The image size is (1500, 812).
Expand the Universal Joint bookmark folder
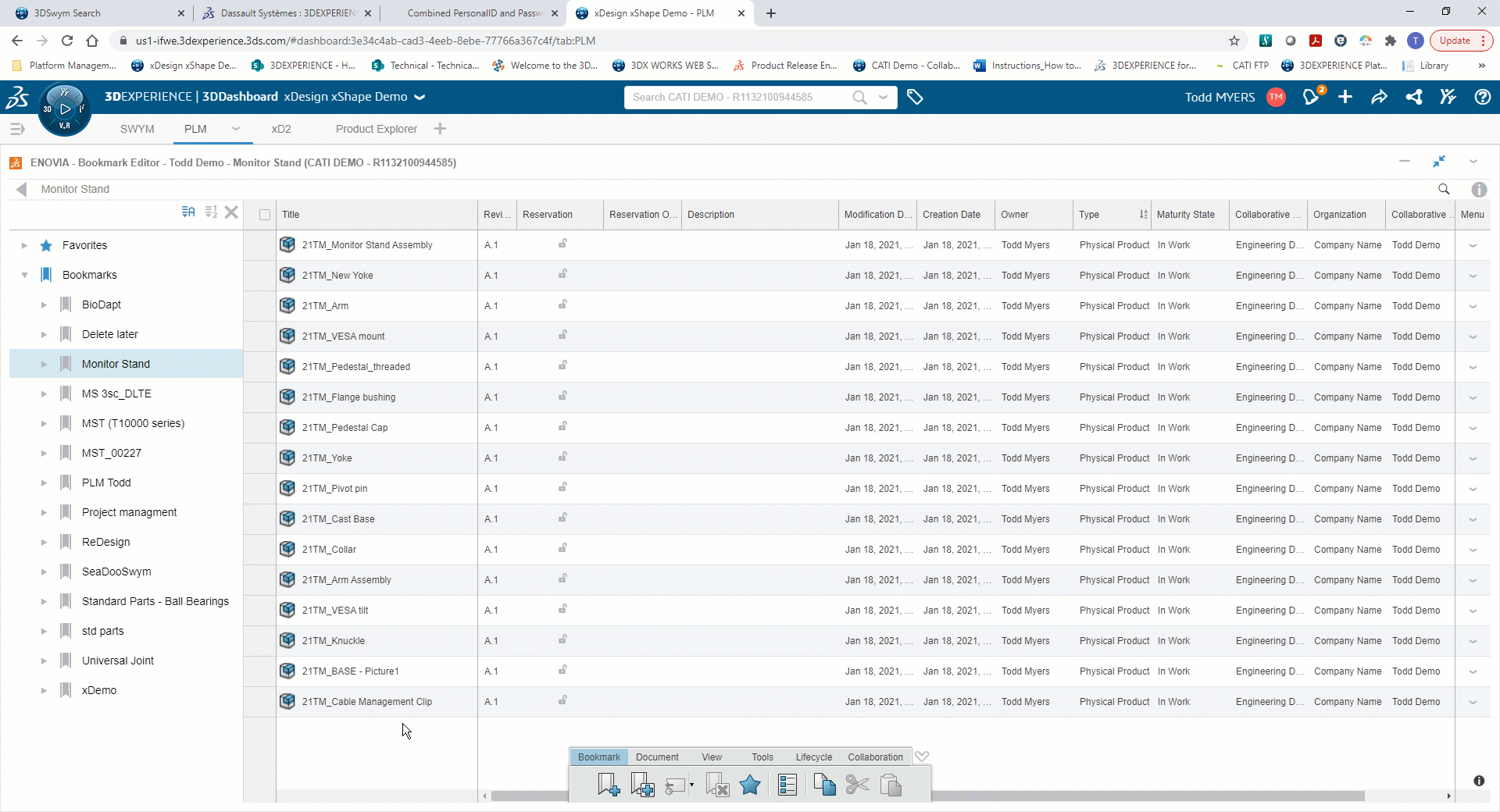pos(44,661)
